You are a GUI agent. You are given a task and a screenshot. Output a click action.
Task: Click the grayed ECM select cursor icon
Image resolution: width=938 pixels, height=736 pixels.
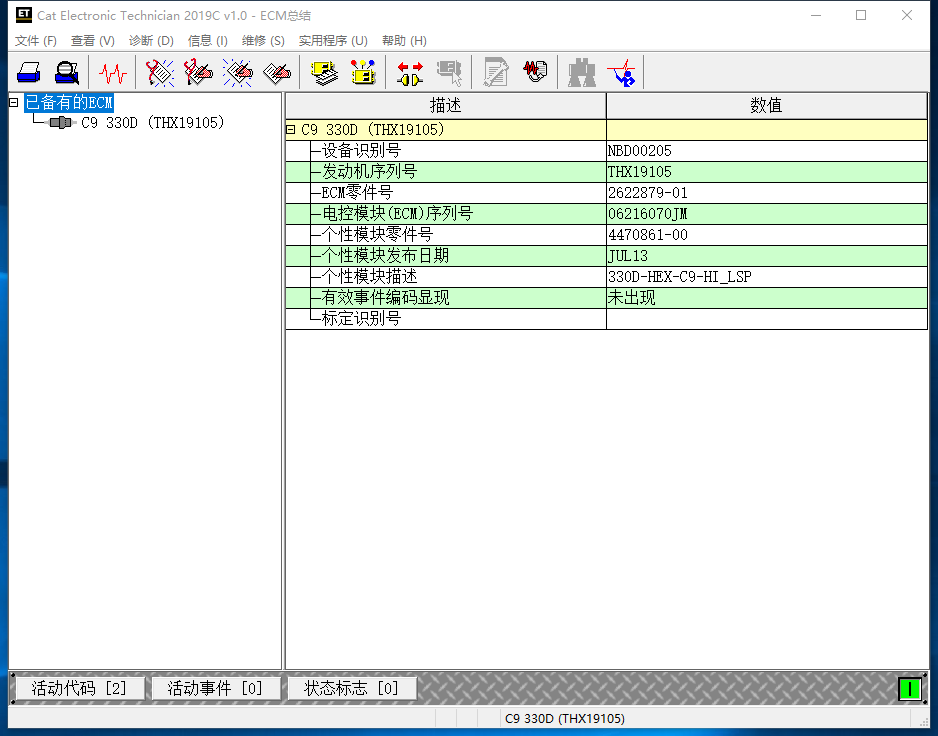(x=449, y=72)
